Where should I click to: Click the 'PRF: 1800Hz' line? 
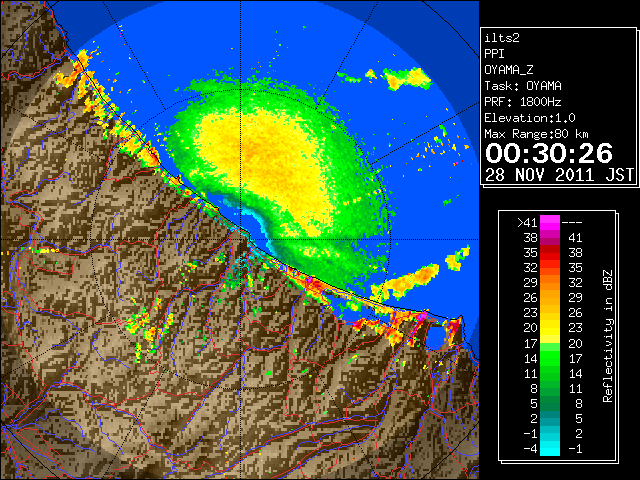tap(523, 102)
